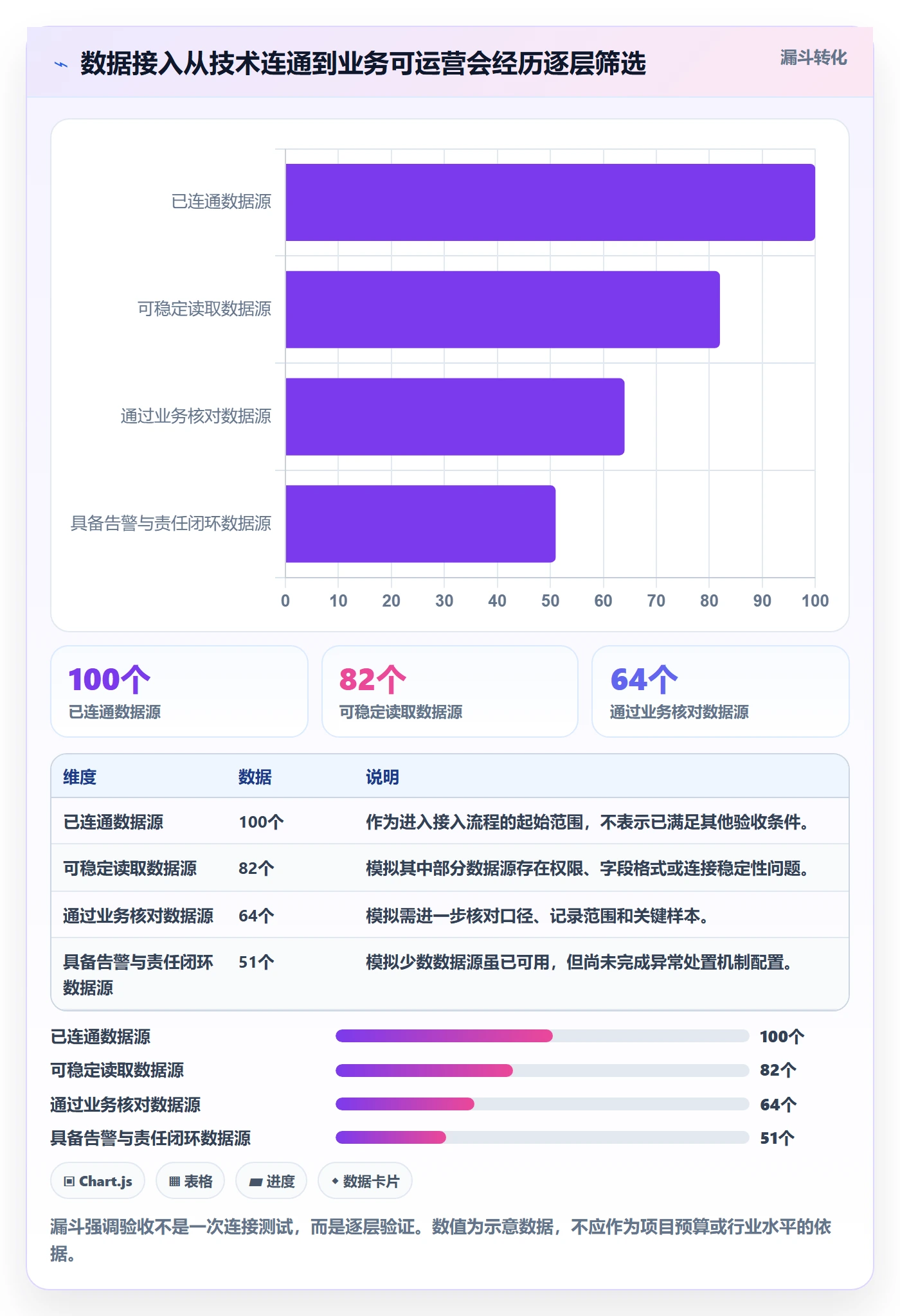Click the 64个 value beside the progress bar
This screenshot has height=1316, width=900.
pyautogui.click(x=779, y=1105)
